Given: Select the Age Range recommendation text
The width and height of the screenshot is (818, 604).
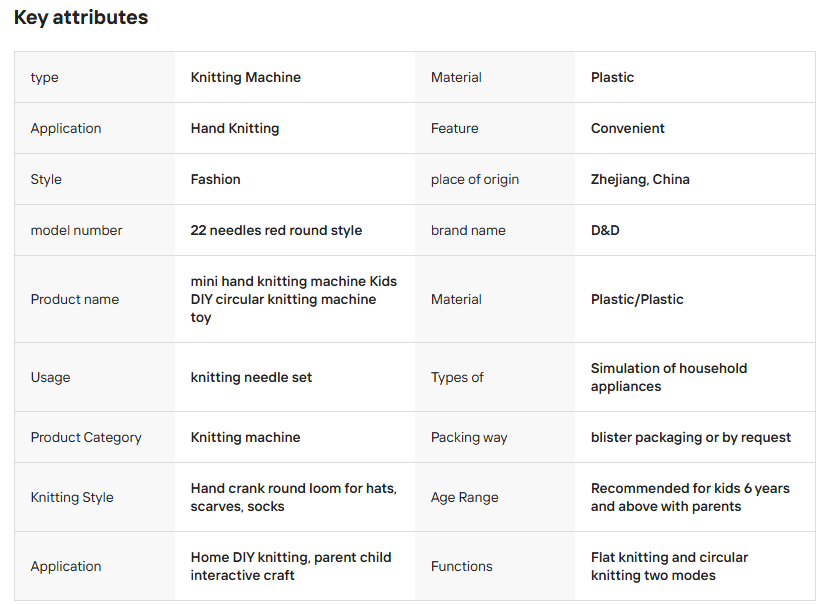Looking at the screenshot, I should (x=690, y=497).
